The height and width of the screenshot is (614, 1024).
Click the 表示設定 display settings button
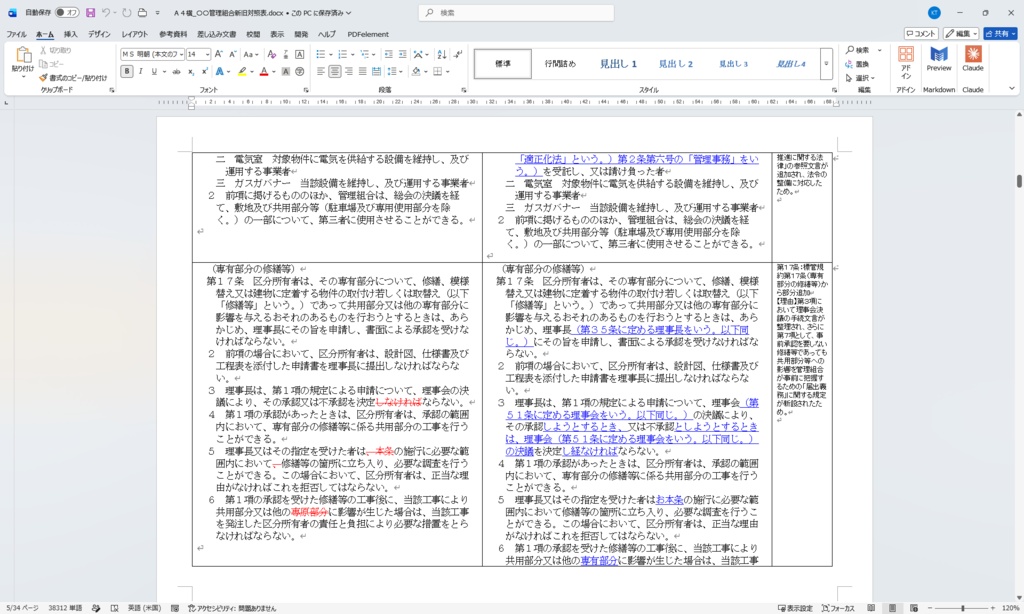pyautogui.click(x=795, y=608)
